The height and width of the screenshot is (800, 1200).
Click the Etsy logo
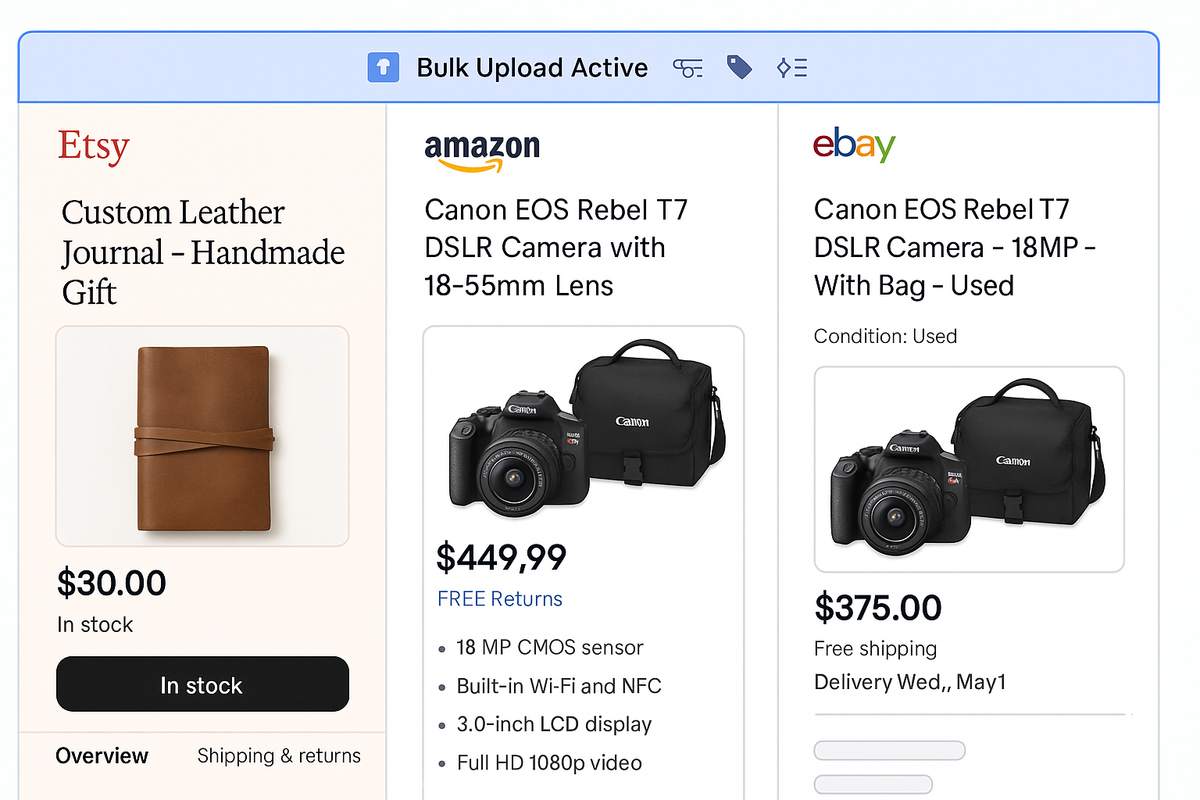[x=93, y=147]
